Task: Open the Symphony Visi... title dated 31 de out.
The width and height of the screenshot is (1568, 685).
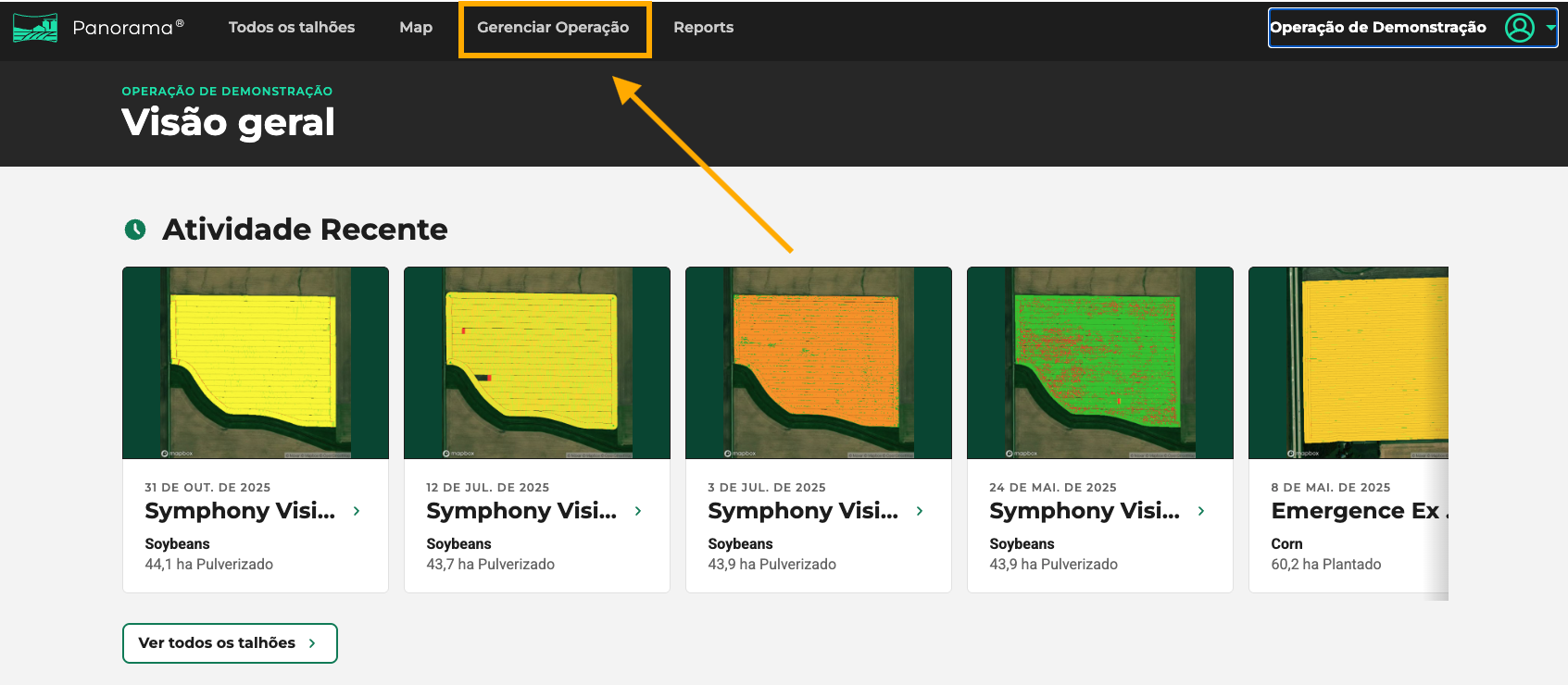Action: tap(240, 511)
